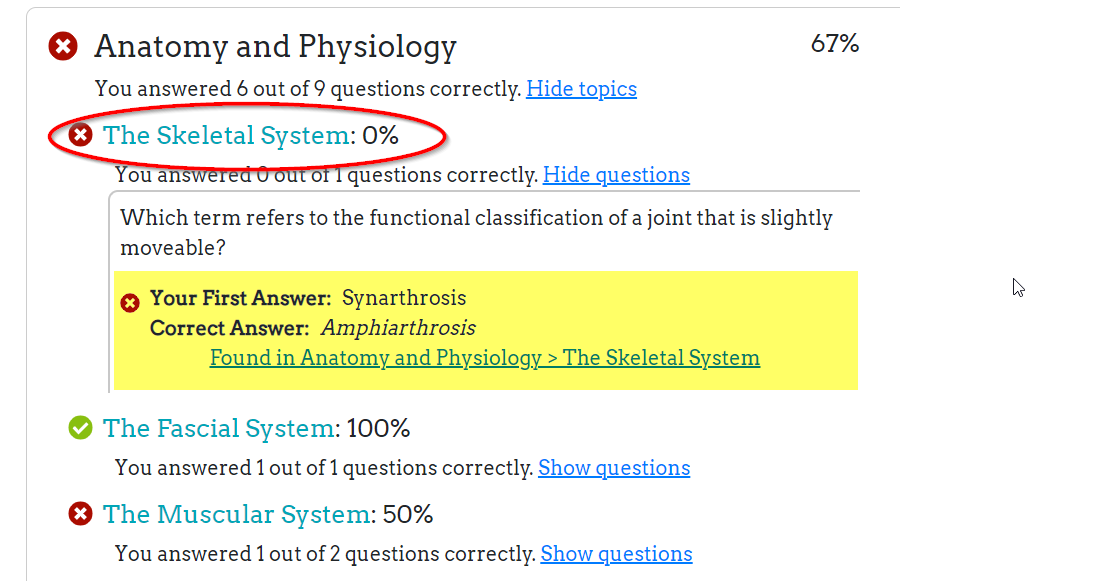Show questions for The Muscular System

616,554
